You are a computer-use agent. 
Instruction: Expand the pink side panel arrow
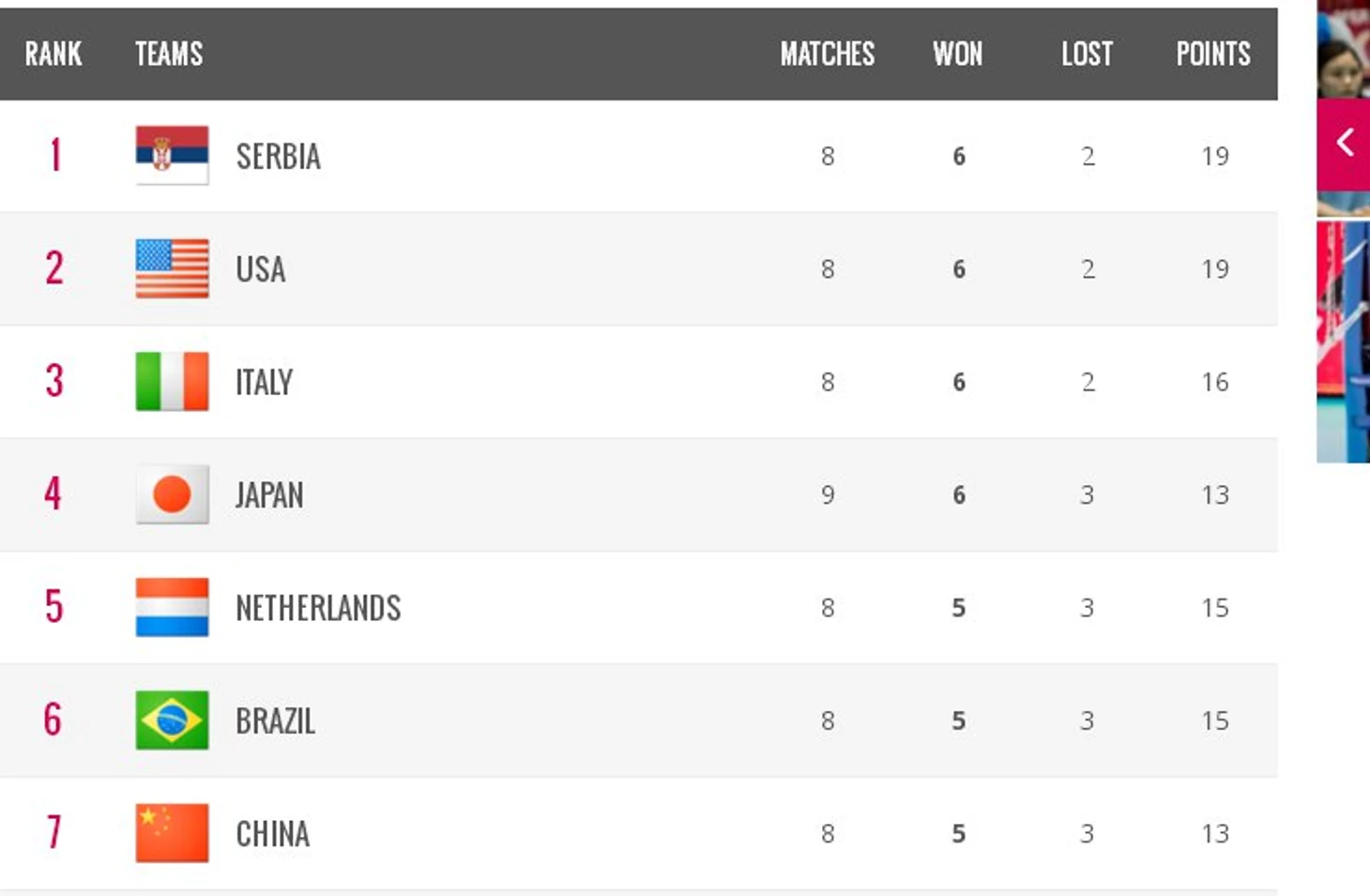(x=1344, y=144)
